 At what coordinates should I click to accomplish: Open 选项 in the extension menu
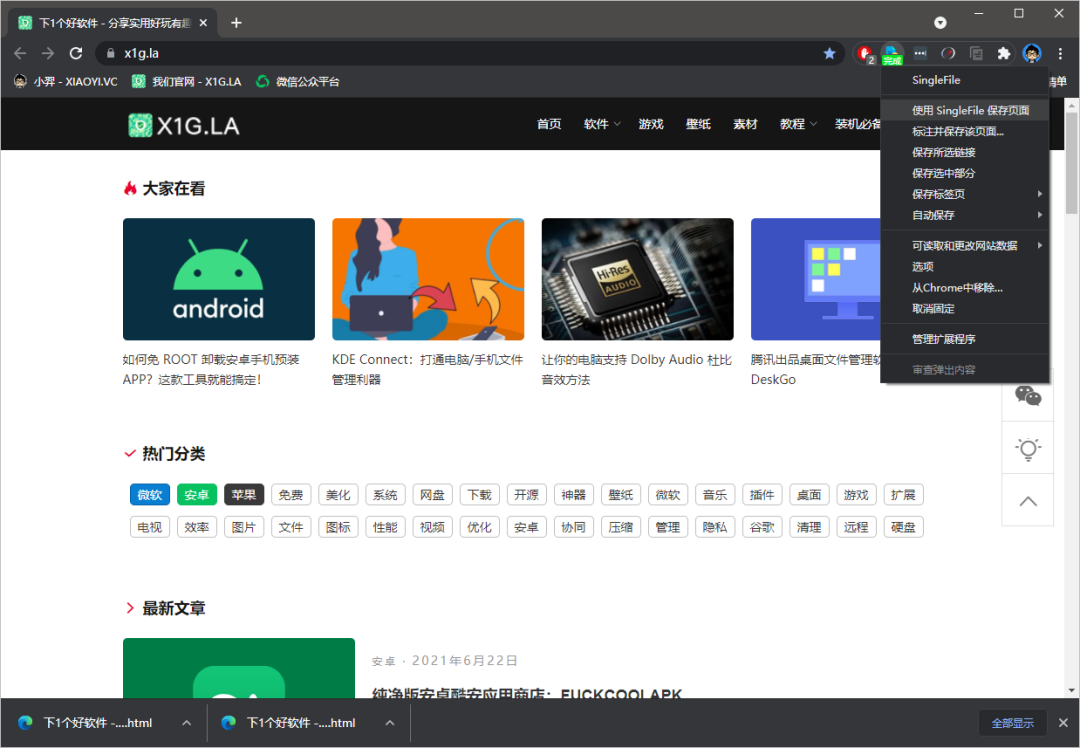click(x=965, y=267)
